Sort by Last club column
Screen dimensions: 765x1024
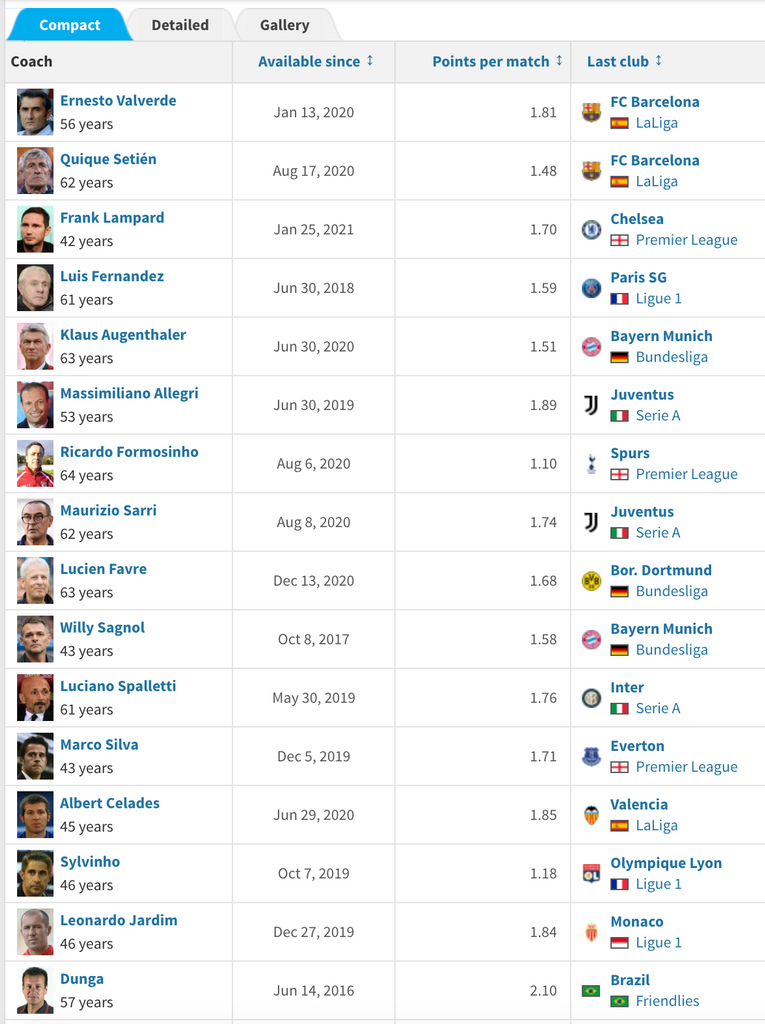(625, 61)
